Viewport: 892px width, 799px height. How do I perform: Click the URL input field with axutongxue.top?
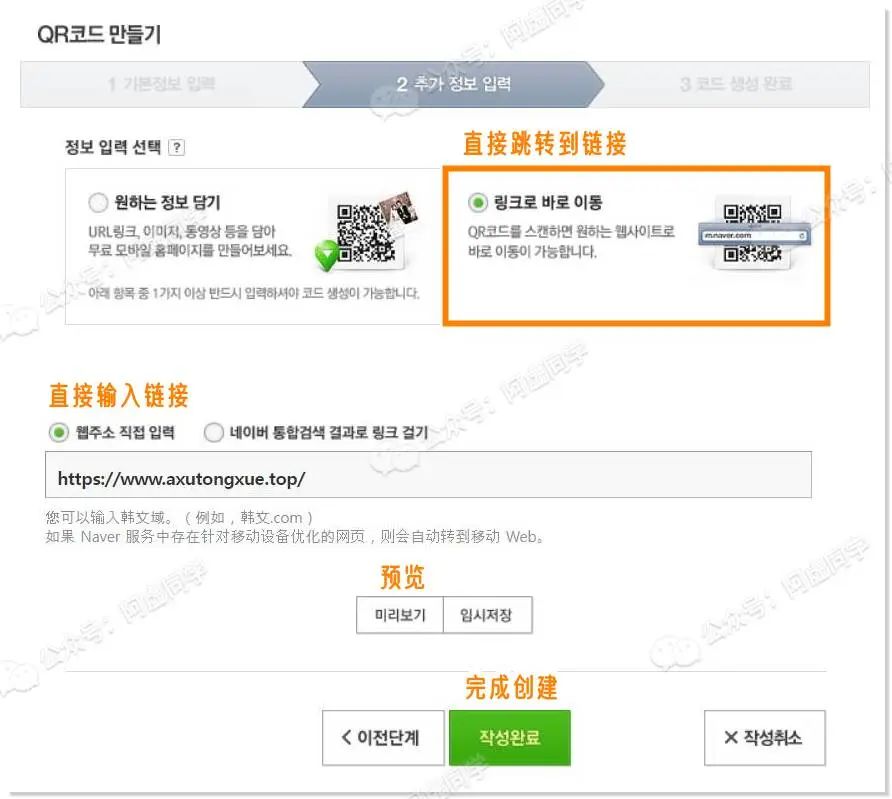click(428, 474)
